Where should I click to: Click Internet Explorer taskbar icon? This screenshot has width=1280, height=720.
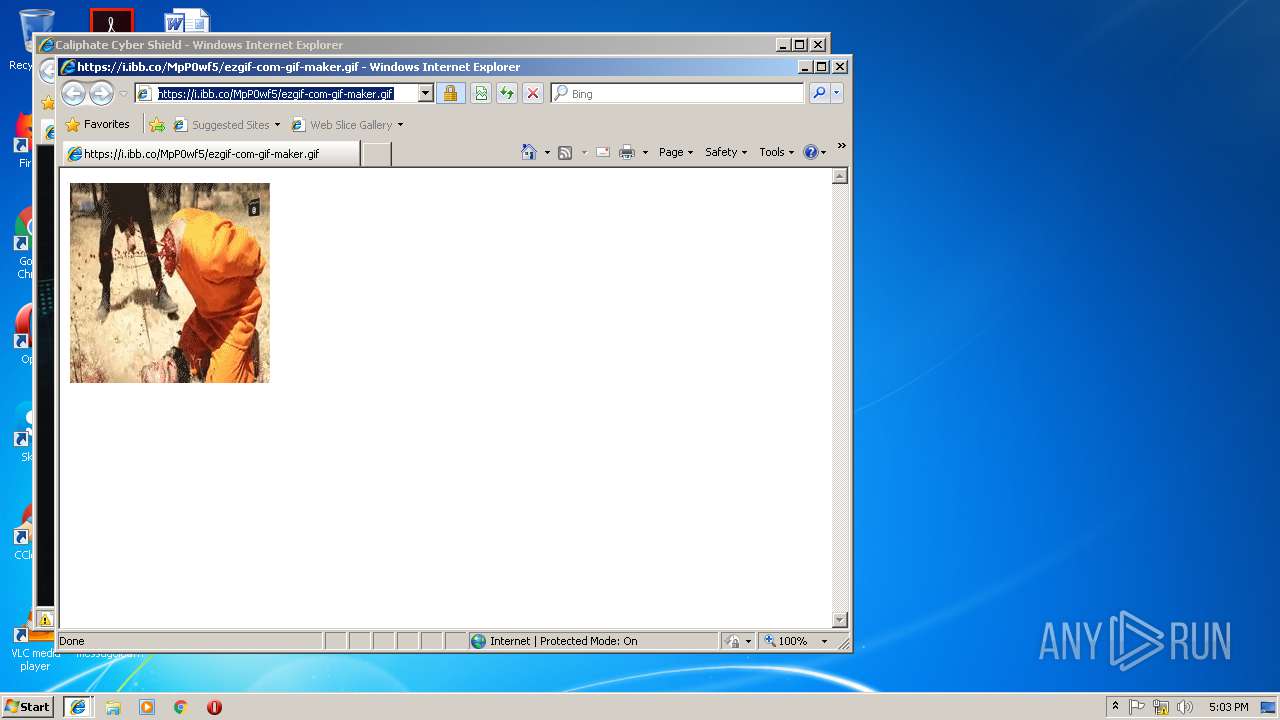78,707
